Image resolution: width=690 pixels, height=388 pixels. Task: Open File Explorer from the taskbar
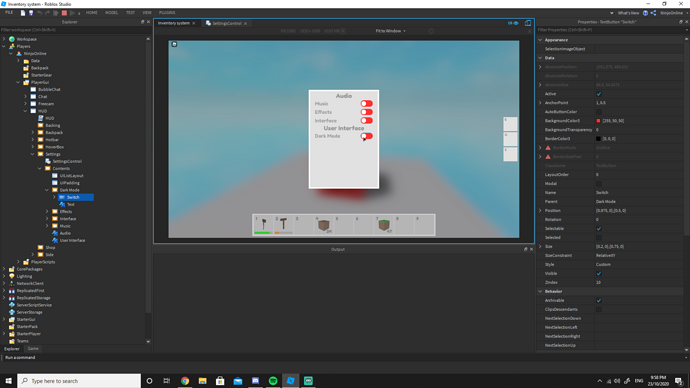[x=202, y=381]
